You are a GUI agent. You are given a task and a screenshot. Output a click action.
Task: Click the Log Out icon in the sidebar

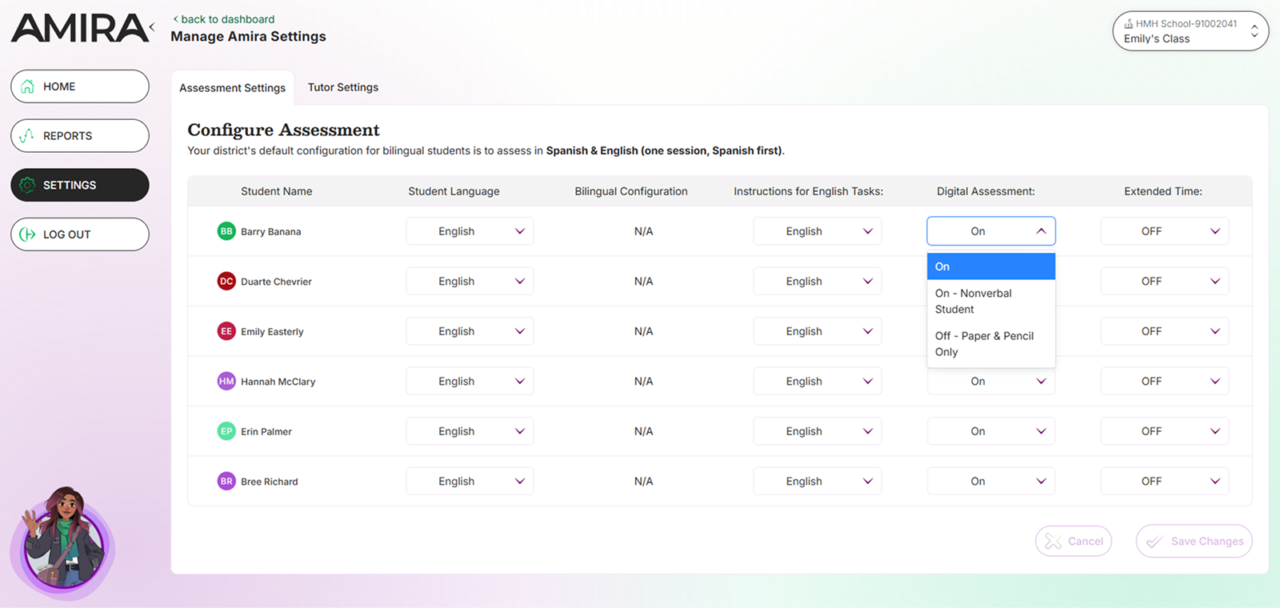(x=30, y=234)
